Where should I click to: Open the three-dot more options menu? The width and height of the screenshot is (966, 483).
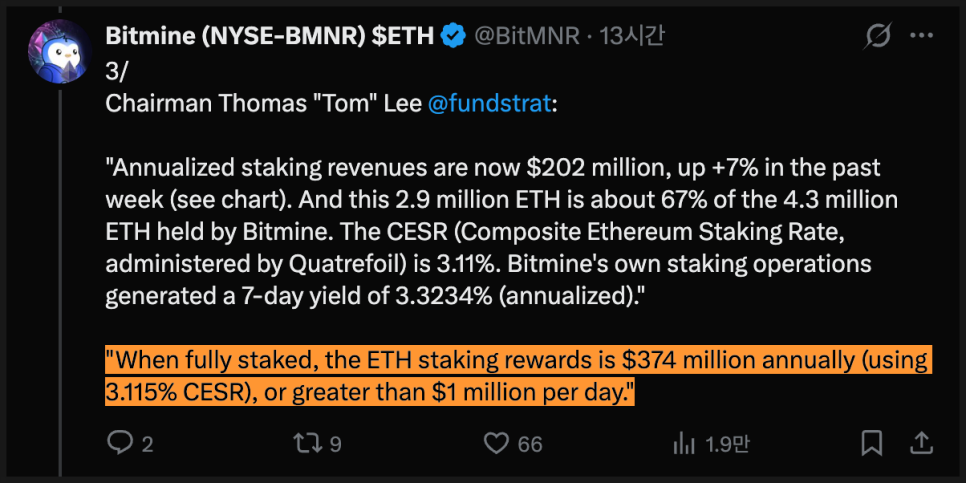pyautogui.click(x=921, y=37)
